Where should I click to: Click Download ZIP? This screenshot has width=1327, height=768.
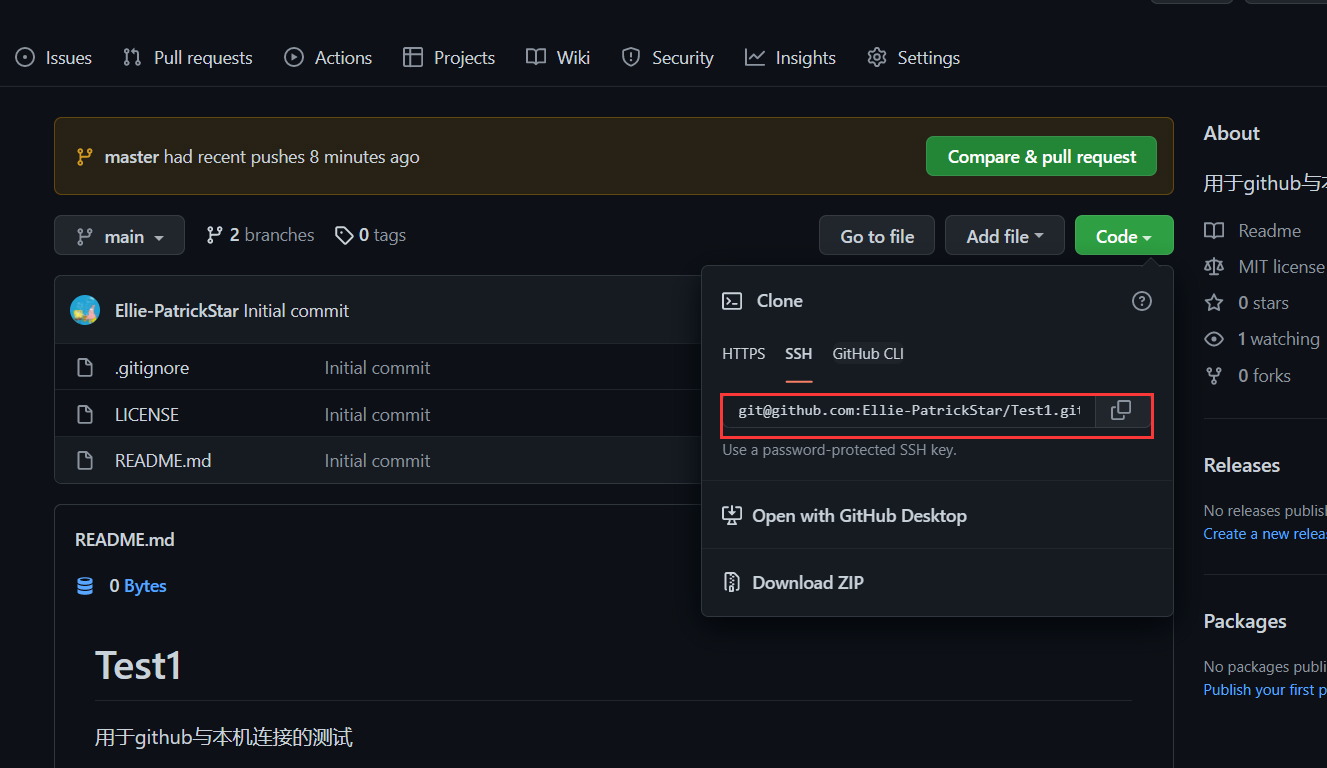point(793,582)
